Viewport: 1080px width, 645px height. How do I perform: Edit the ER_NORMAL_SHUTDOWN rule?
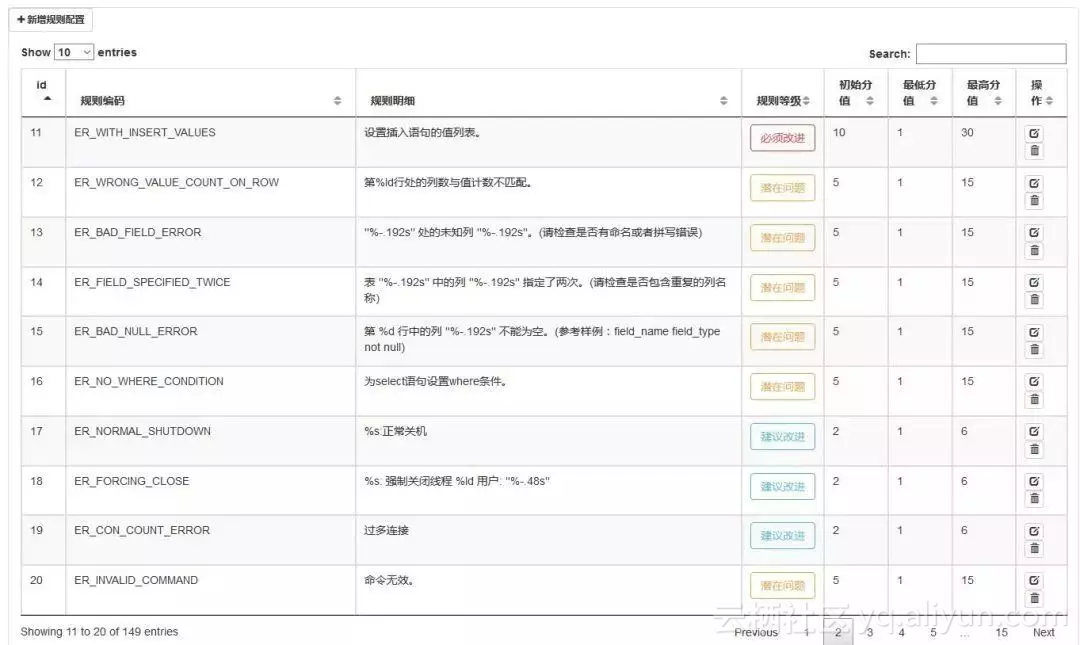coord(1034,431)
